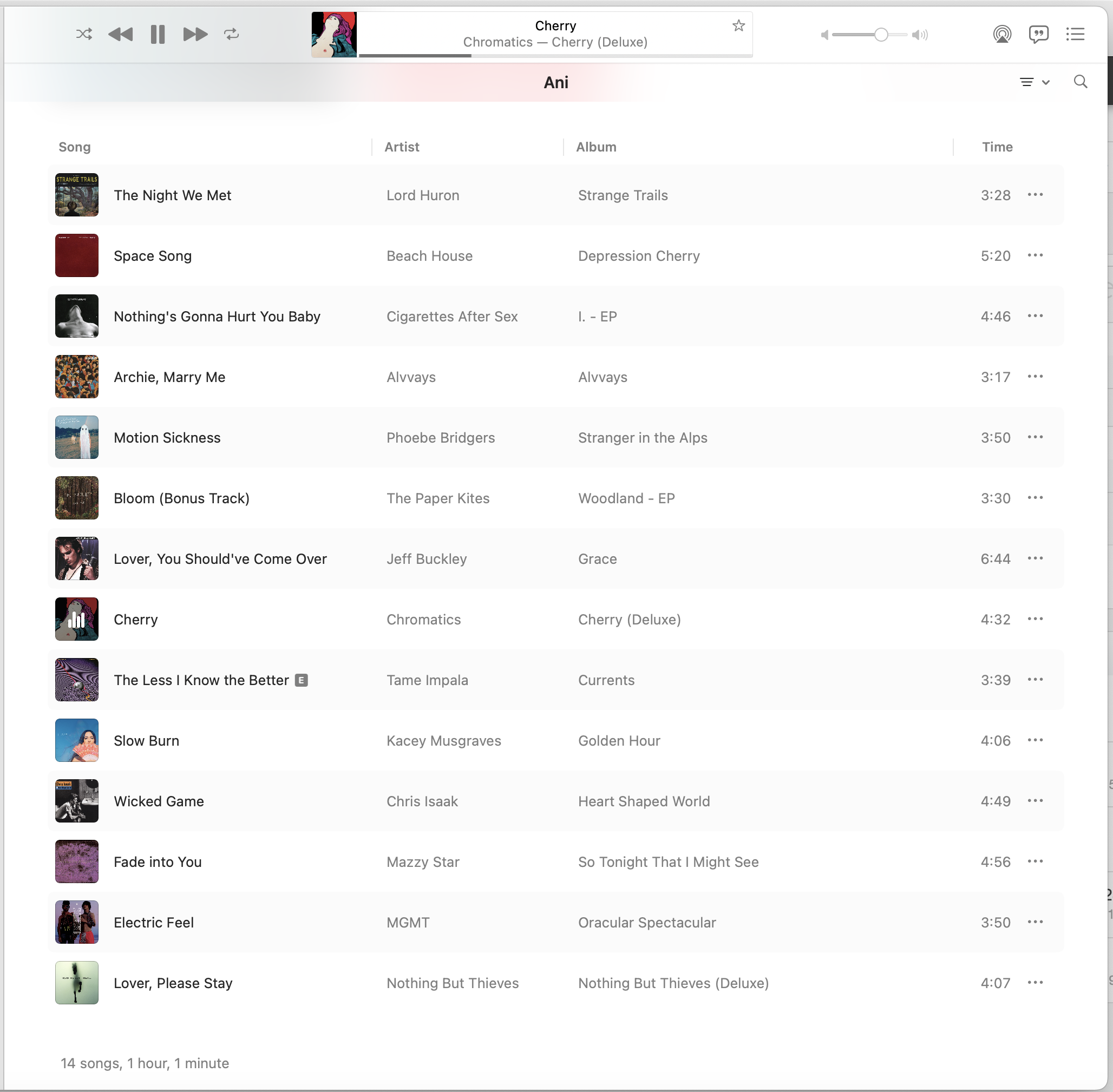
Task: Open more options for Lover, You Should've Come Over
Action: (x=1035, y=558)
